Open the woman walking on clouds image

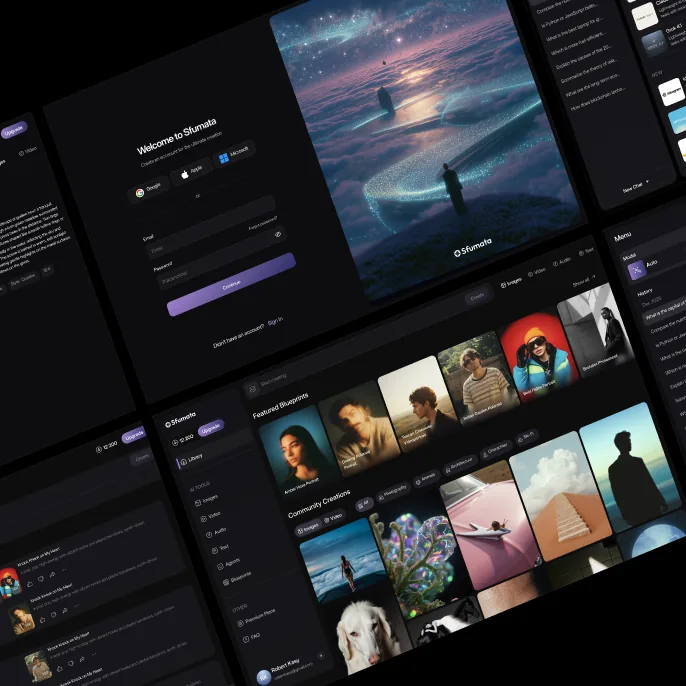343,560
